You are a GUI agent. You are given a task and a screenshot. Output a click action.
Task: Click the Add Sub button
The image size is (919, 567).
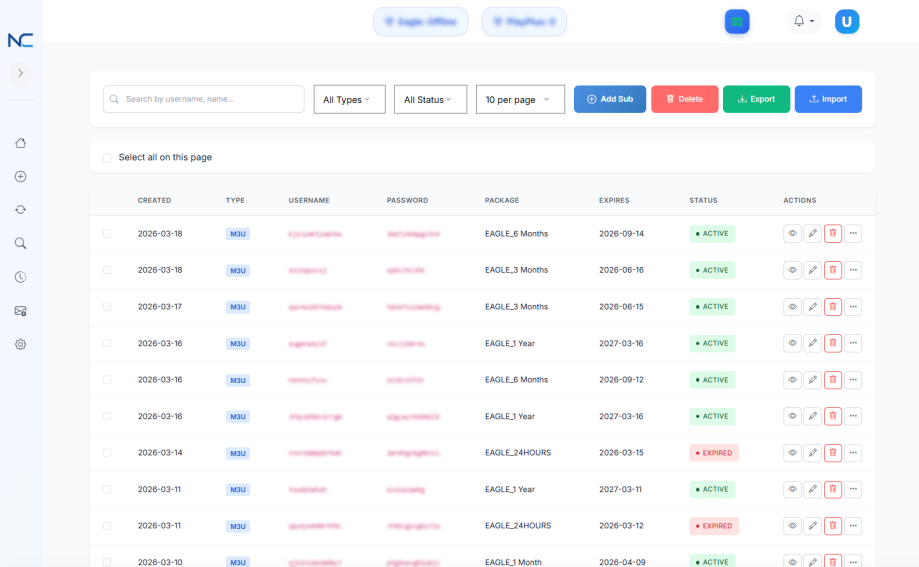(x=609, y=99)
